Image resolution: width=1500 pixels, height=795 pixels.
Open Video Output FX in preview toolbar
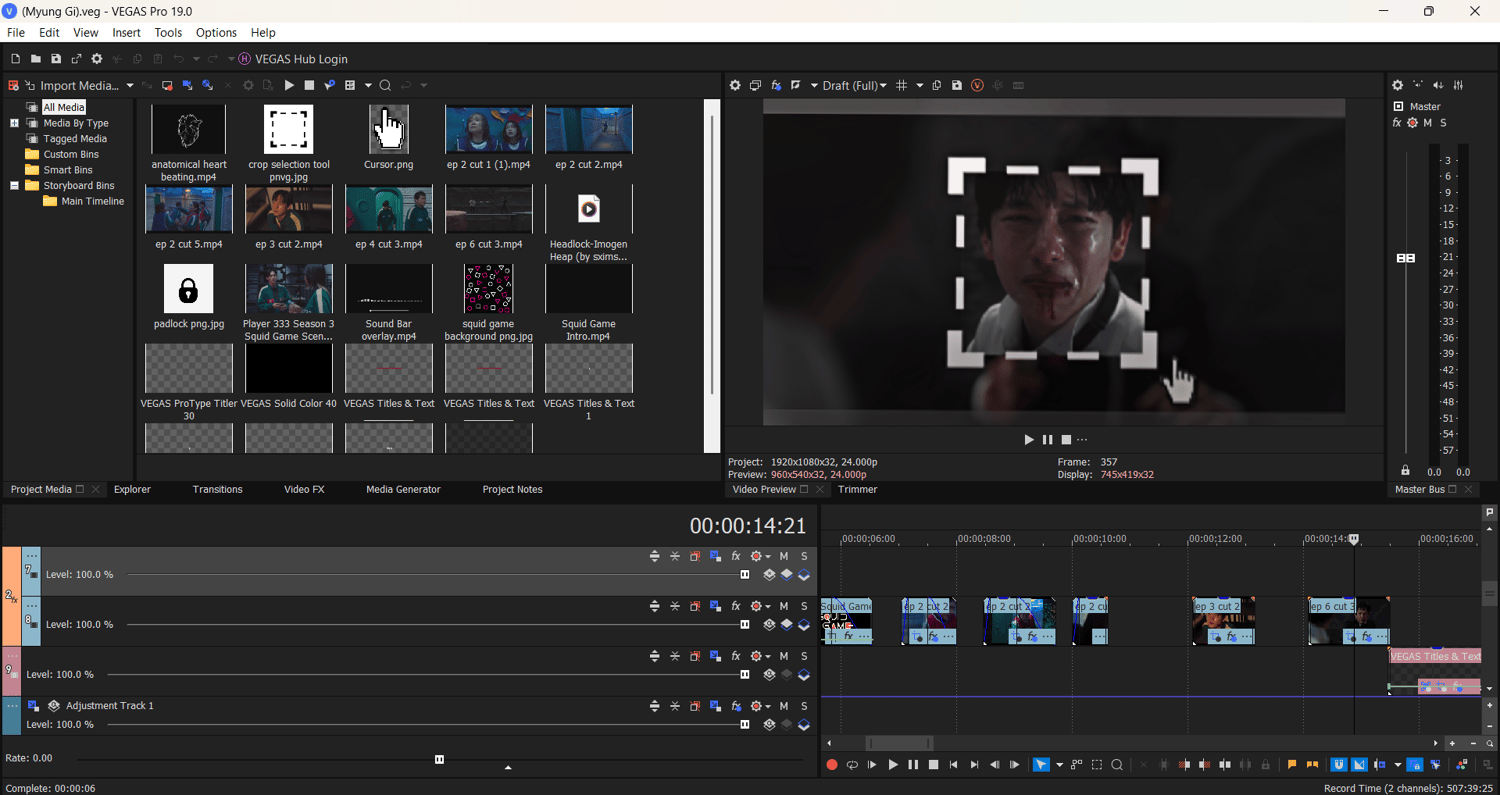[776, 86]
